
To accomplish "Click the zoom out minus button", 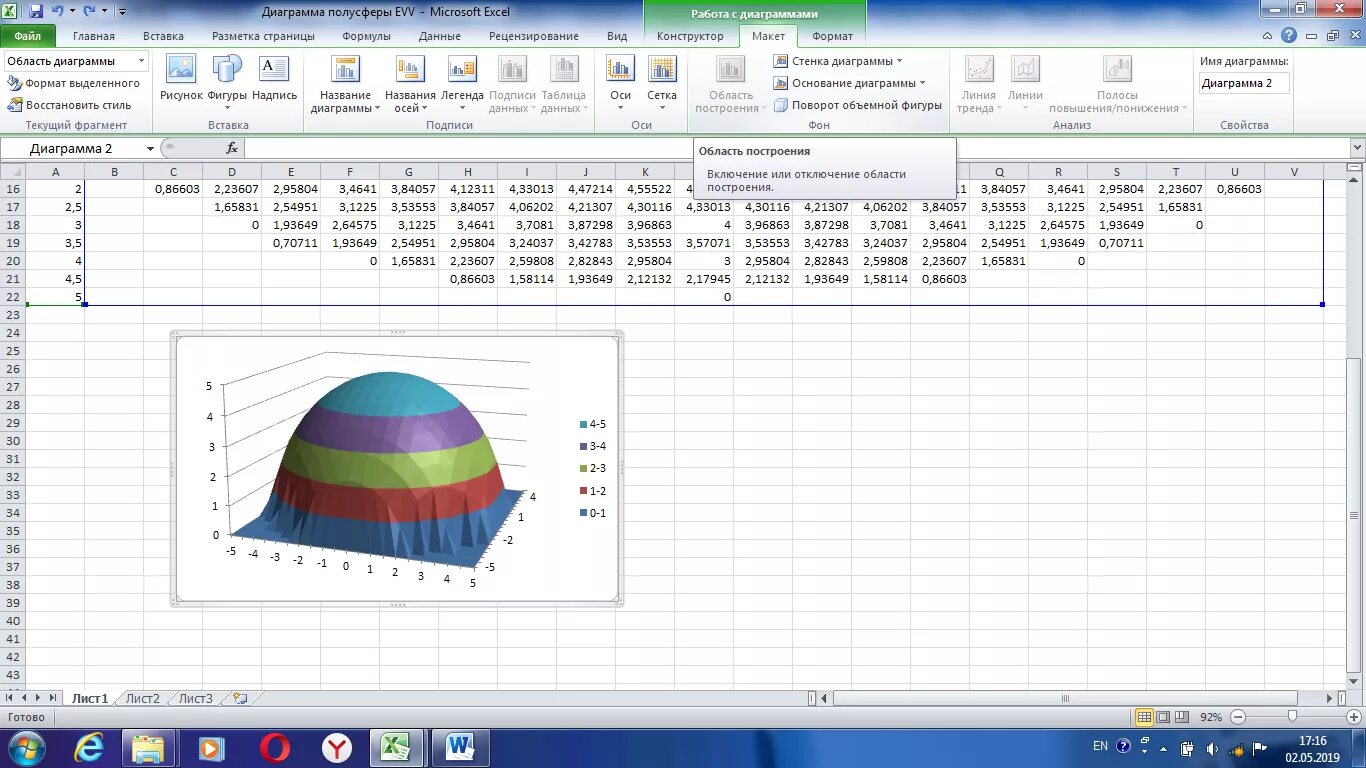I will point(1238,717).
